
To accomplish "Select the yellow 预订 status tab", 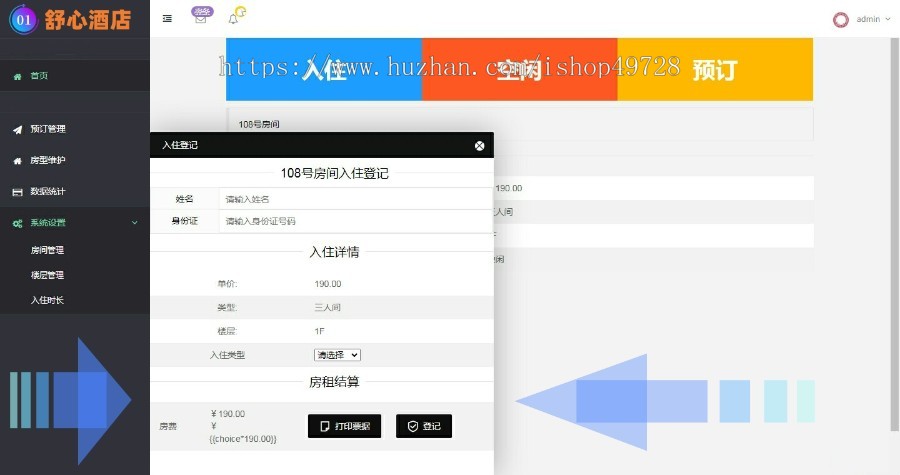I will (x=715, y=69).
